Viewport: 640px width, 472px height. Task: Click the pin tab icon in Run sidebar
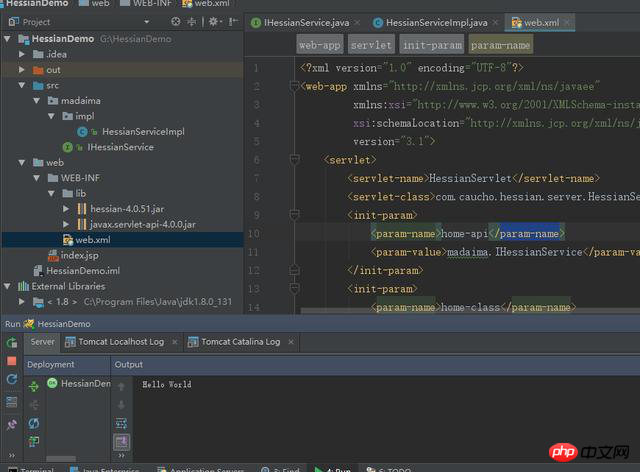[x=11, y=424]
